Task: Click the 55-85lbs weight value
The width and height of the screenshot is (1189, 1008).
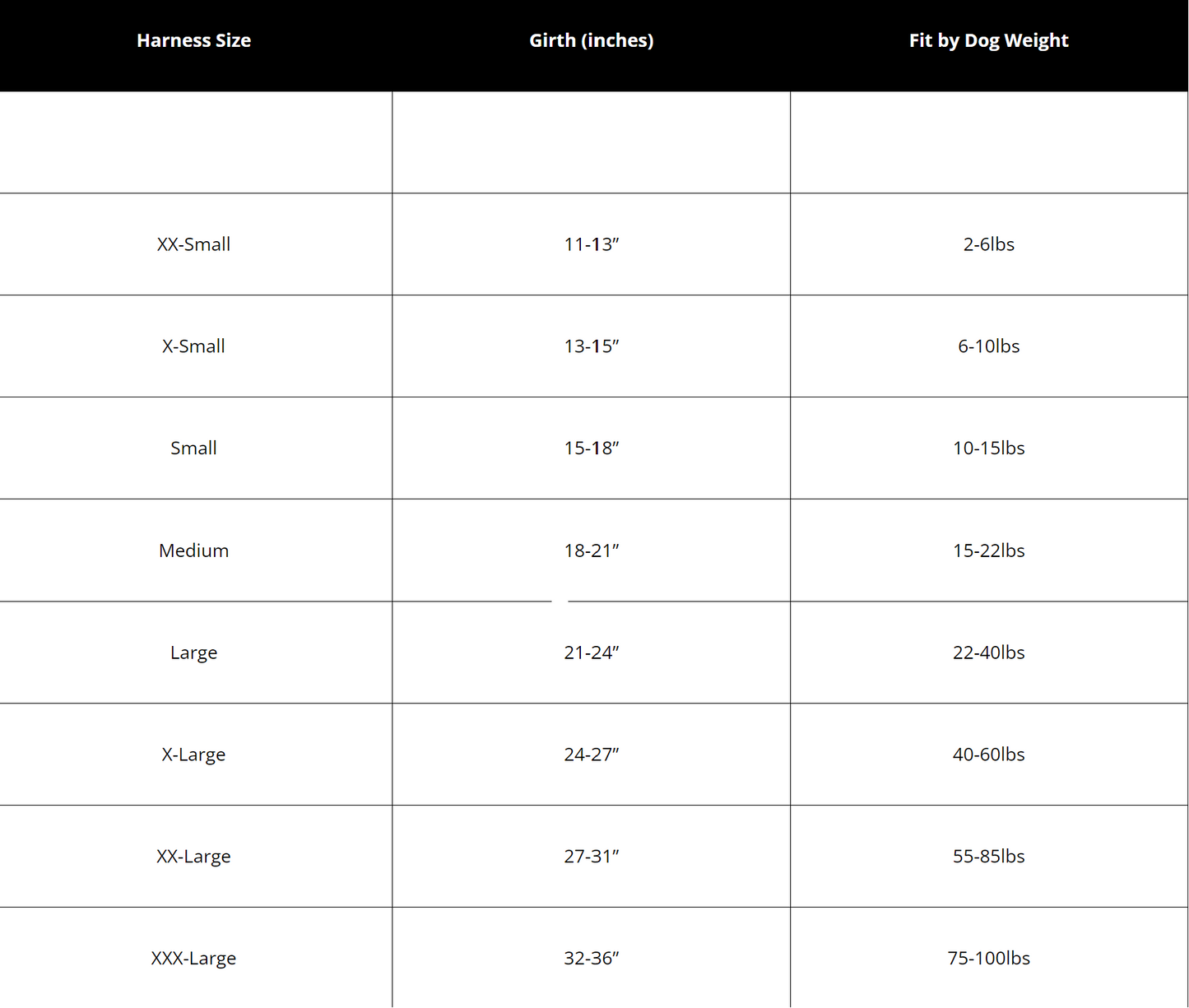Action: click(988, 857)
